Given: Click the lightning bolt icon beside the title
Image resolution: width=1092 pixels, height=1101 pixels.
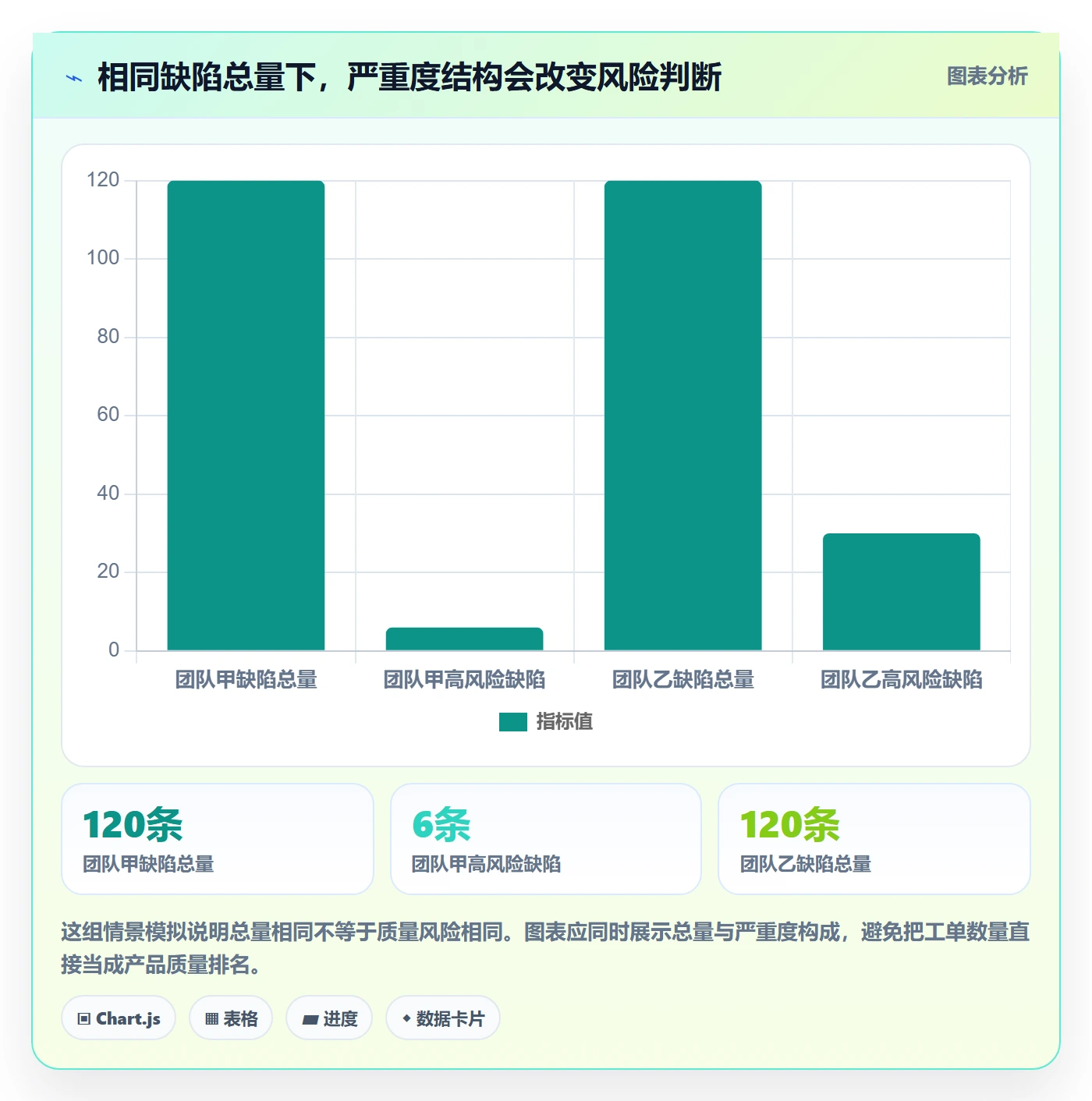Looking at the screenshot, I should (74, 78).
